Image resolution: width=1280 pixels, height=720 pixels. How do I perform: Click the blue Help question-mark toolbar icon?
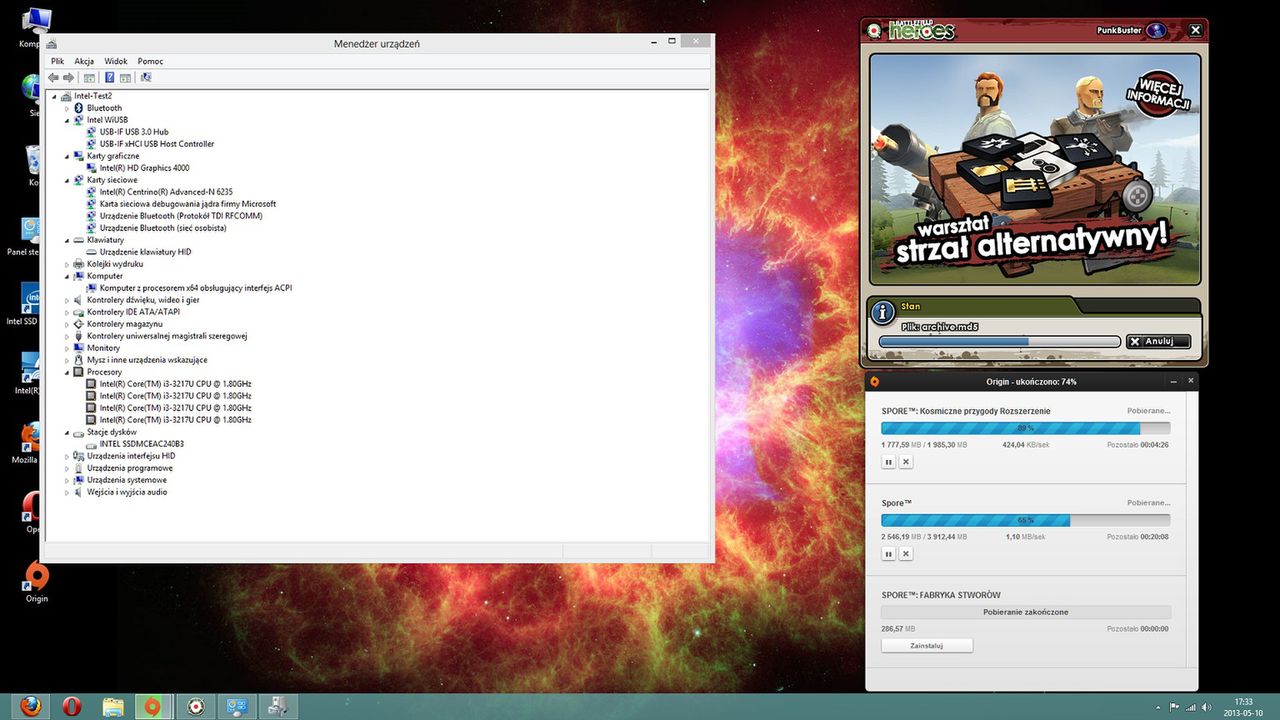pos(110,77)
